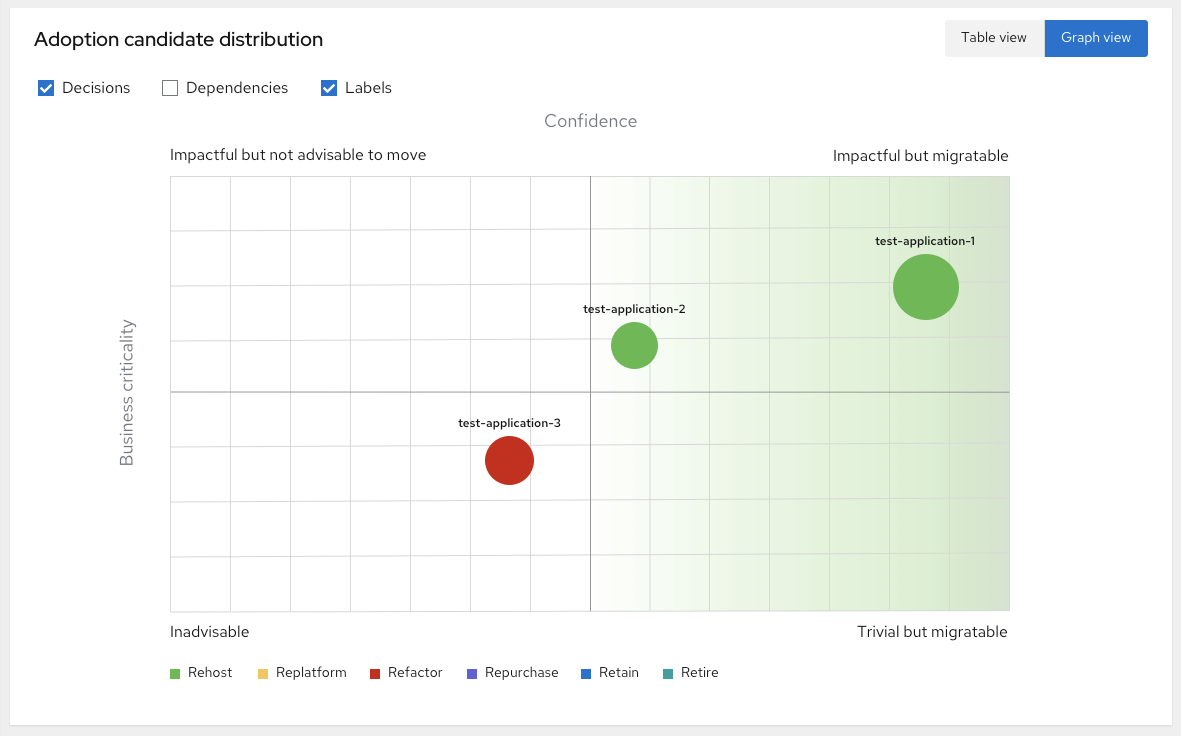Click the Repurchase legend label

(x=521, y=673)
